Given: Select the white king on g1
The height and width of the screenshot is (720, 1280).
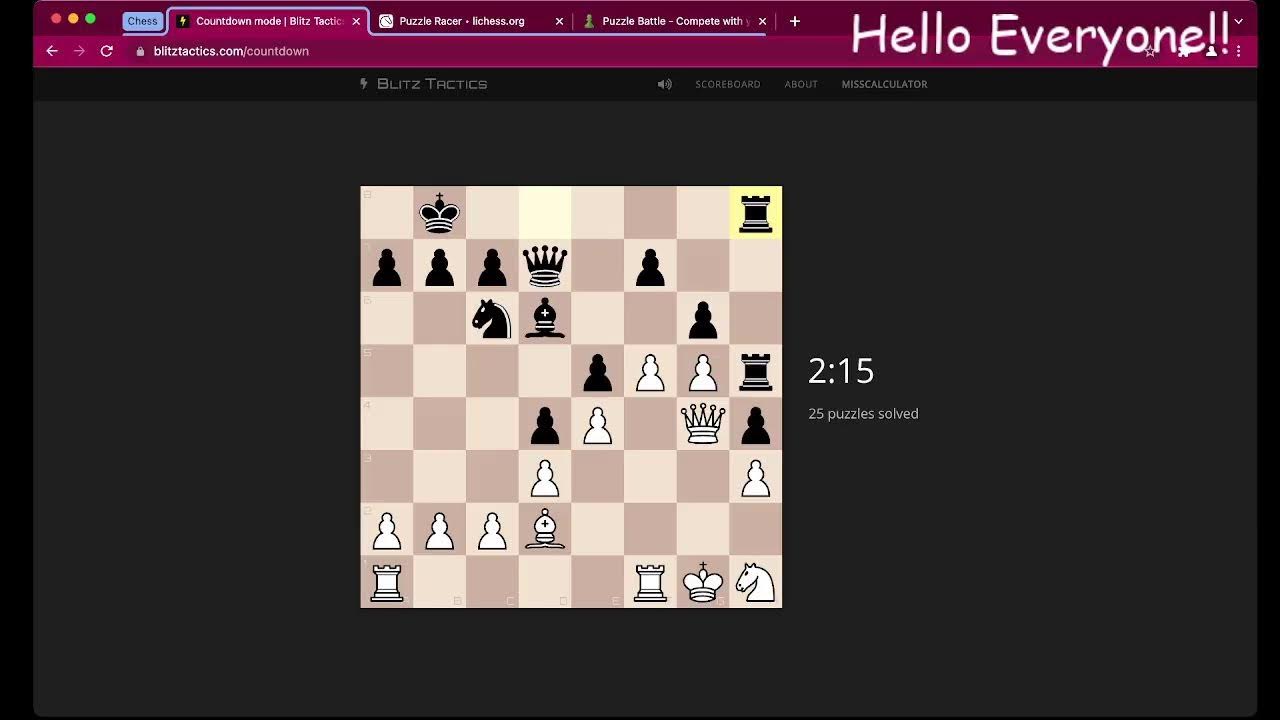Looking at the screenshot, I should [703, 582].
